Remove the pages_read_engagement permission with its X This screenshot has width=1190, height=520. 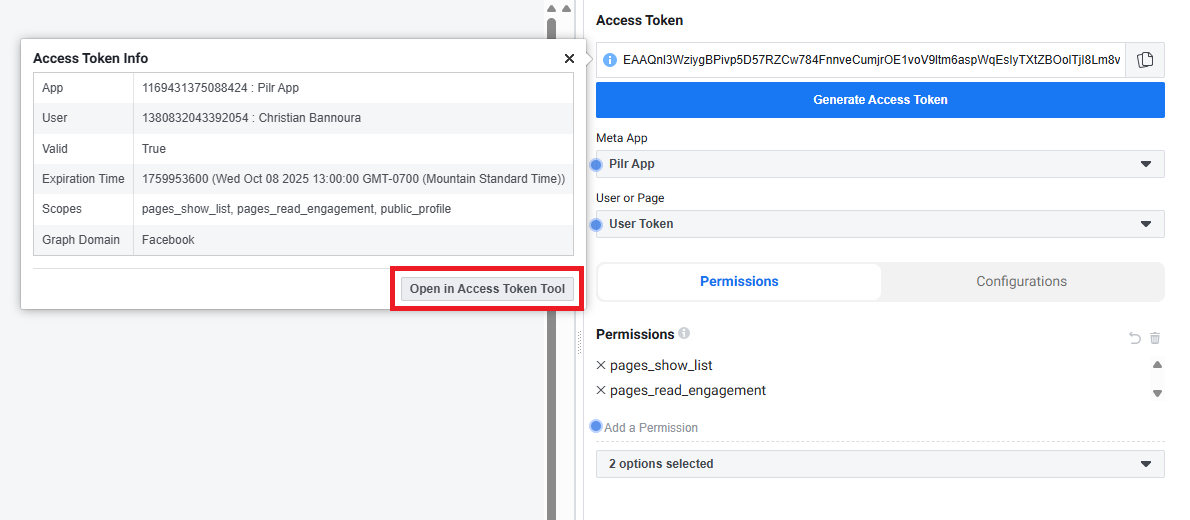point(601,390)
